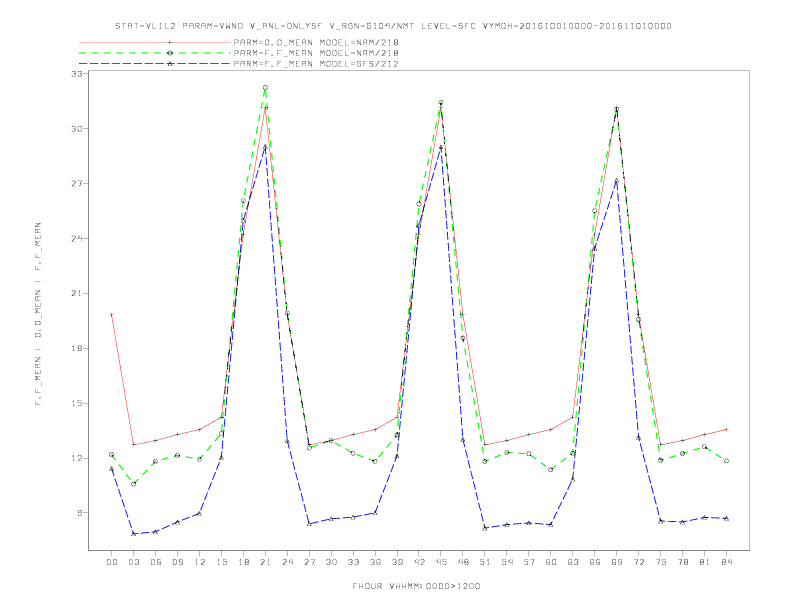
Task: Click the x-axis label FHOUR VHHMM:0000>1200
Action: 416,586
